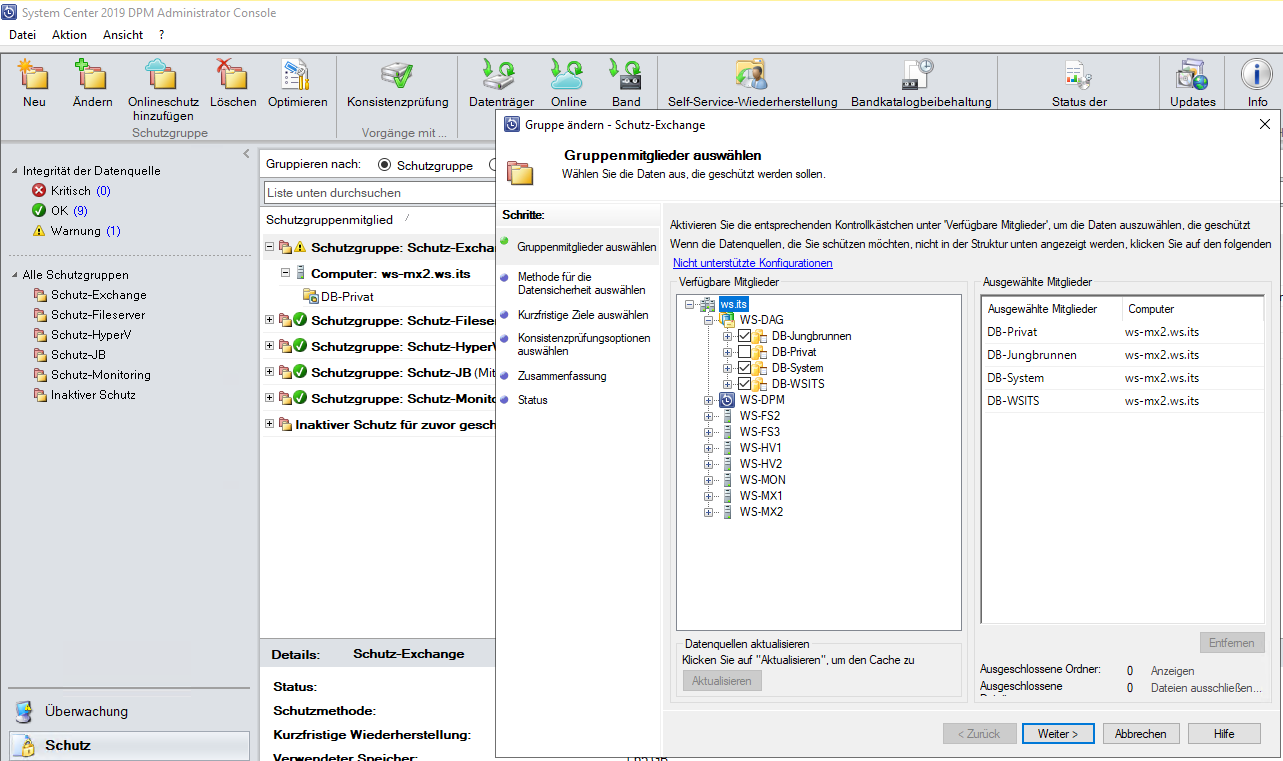
Task: Uncheck the DB-Jungbrunnen checkbox
Action: click(x=744, y=336)
